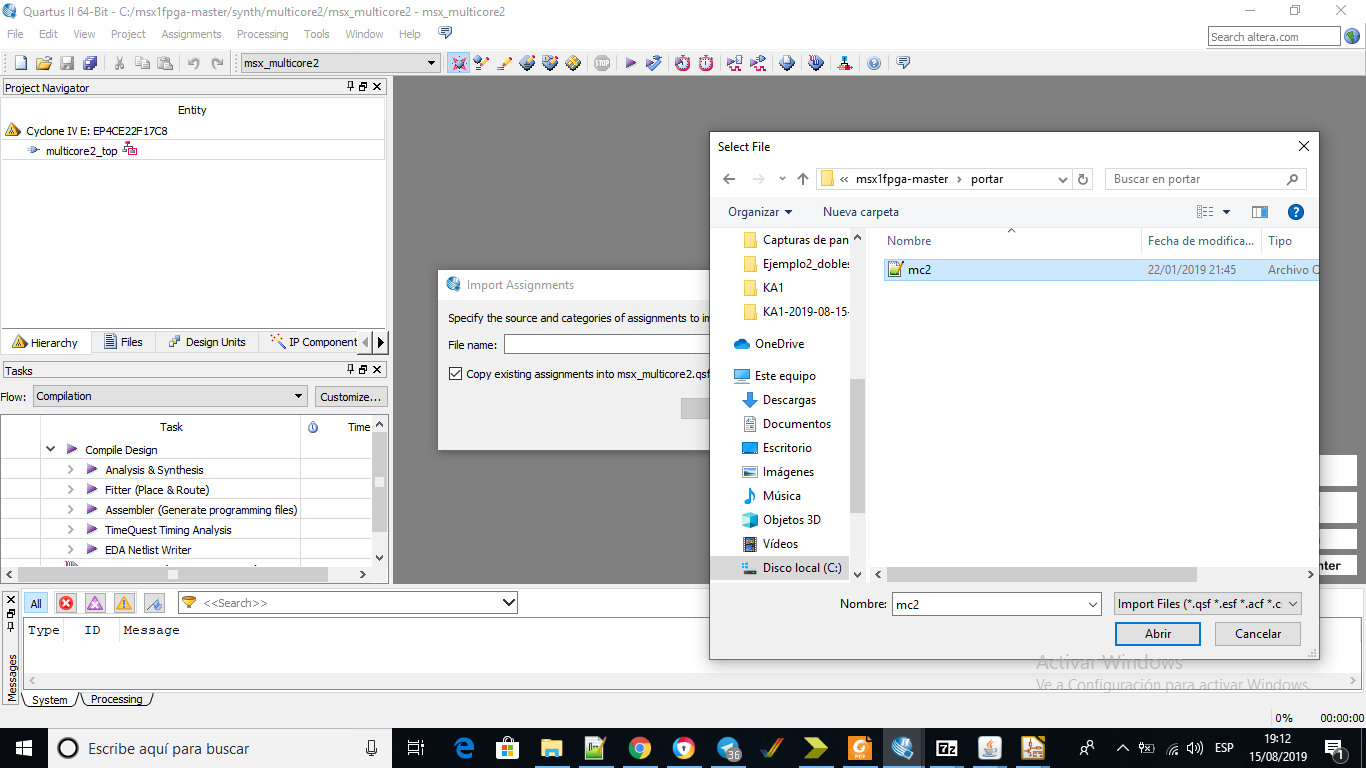Expand the Analysis & Synthesis task

tap(70, 470)
